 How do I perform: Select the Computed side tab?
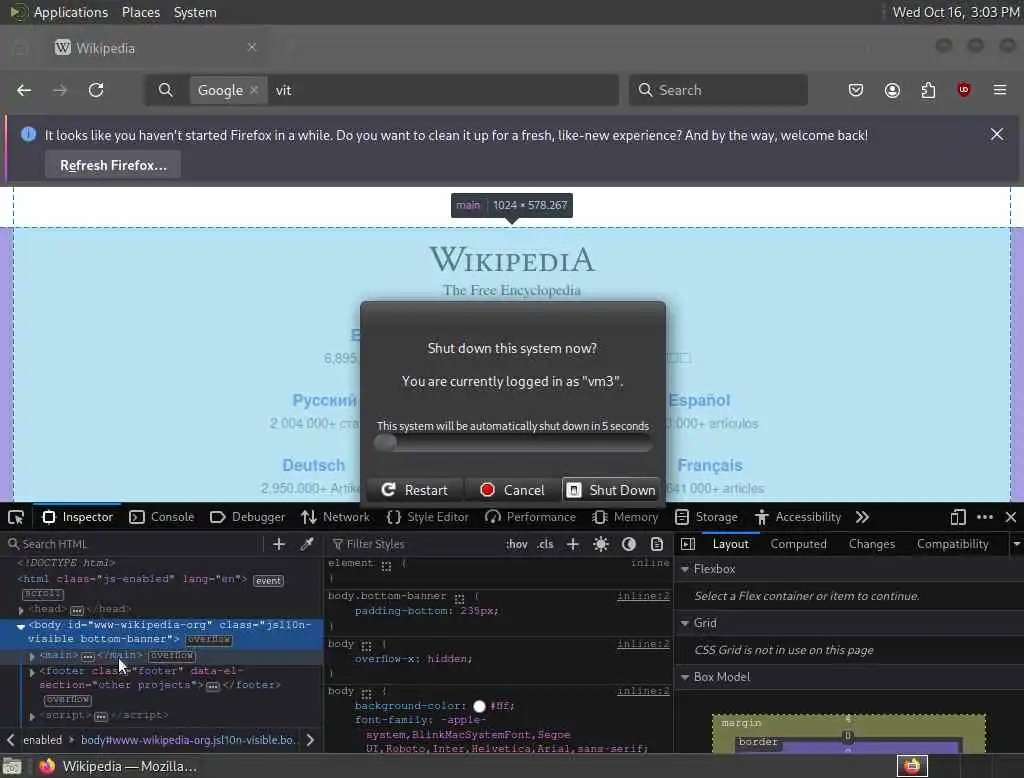coord(798,543)
